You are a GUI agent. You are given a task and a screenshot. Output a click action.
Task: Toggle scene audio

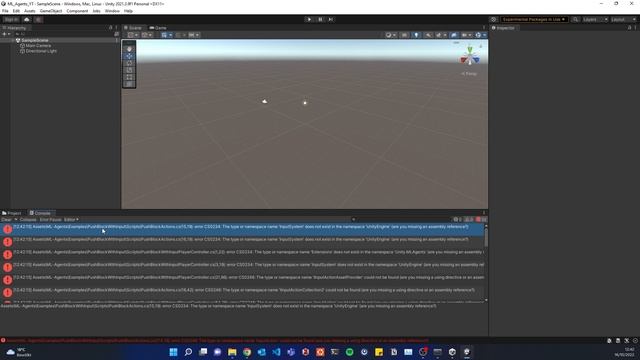pyautogui.click(x=428, y=35)
